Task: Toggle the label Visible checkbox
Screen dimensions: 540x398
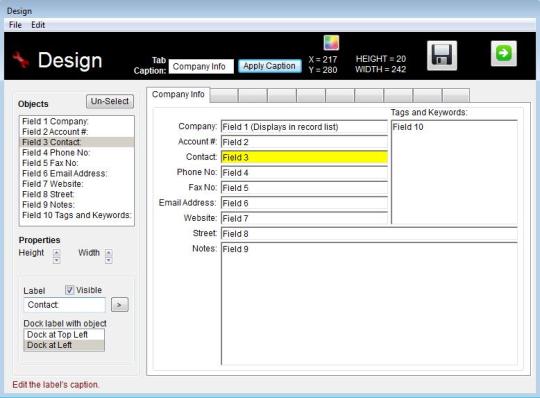Action: (70, 290)
